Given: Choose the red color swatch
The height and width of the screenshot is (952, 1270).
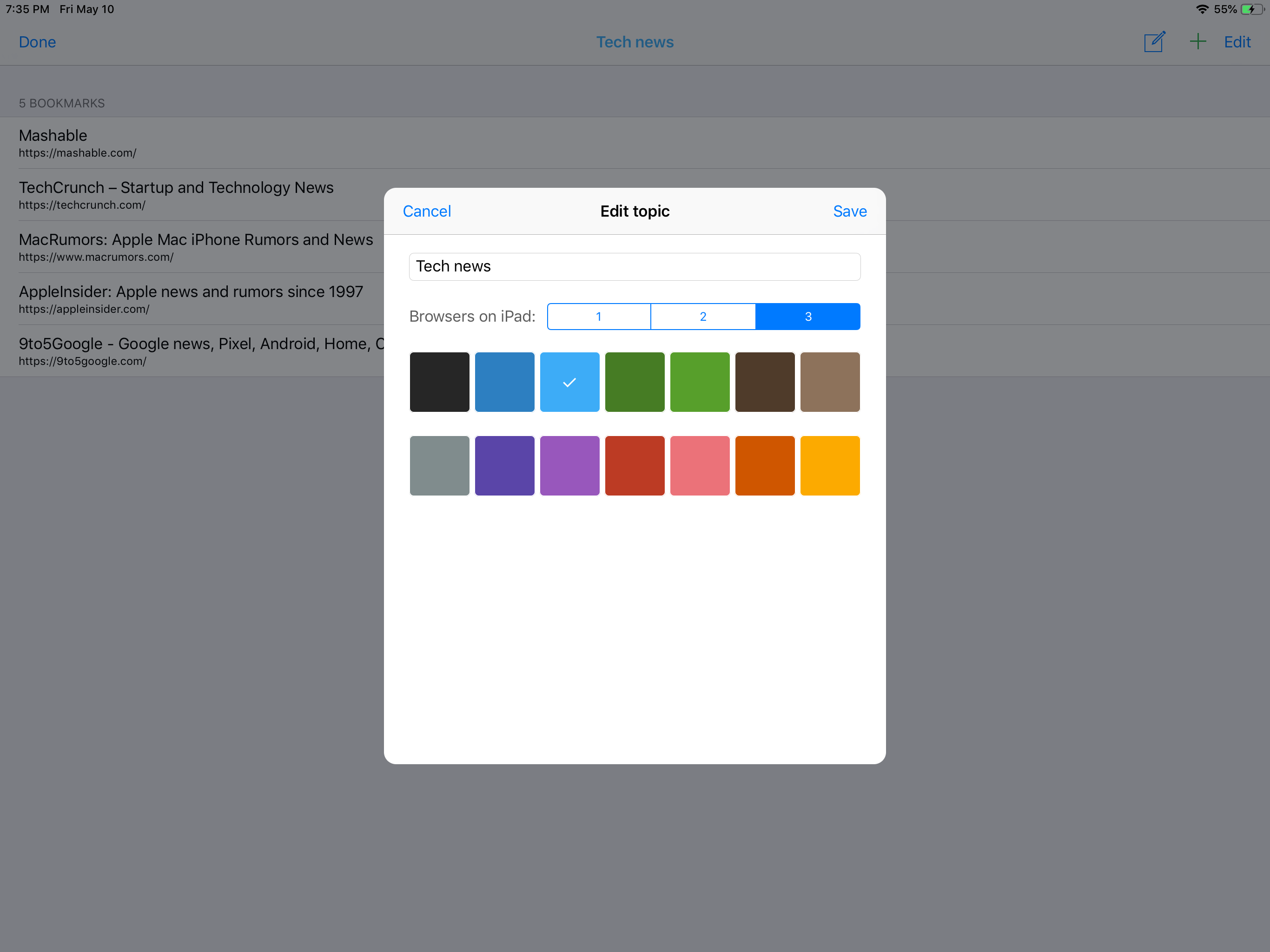Looking at the screenshot, I should [635, 466].
